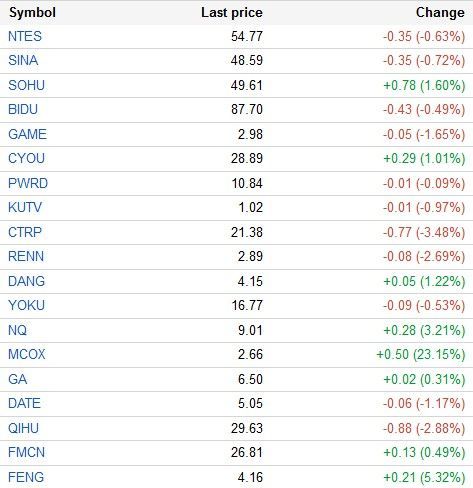Screen dimensions: 473x488
Task: Sort by the Change column header
Action: [x=440, y=13]
